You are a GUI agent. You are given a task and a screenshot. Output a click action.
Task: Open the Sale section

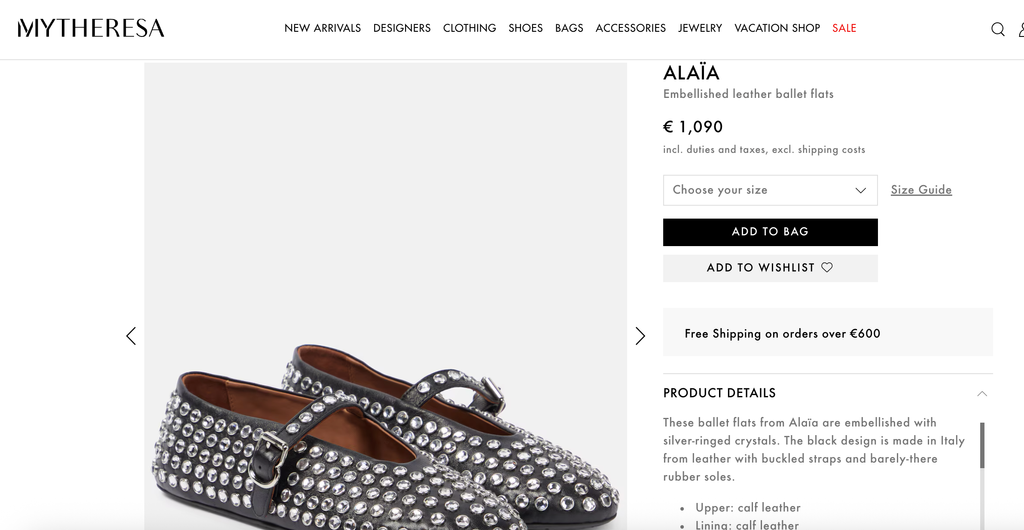[x=844, y=28]
